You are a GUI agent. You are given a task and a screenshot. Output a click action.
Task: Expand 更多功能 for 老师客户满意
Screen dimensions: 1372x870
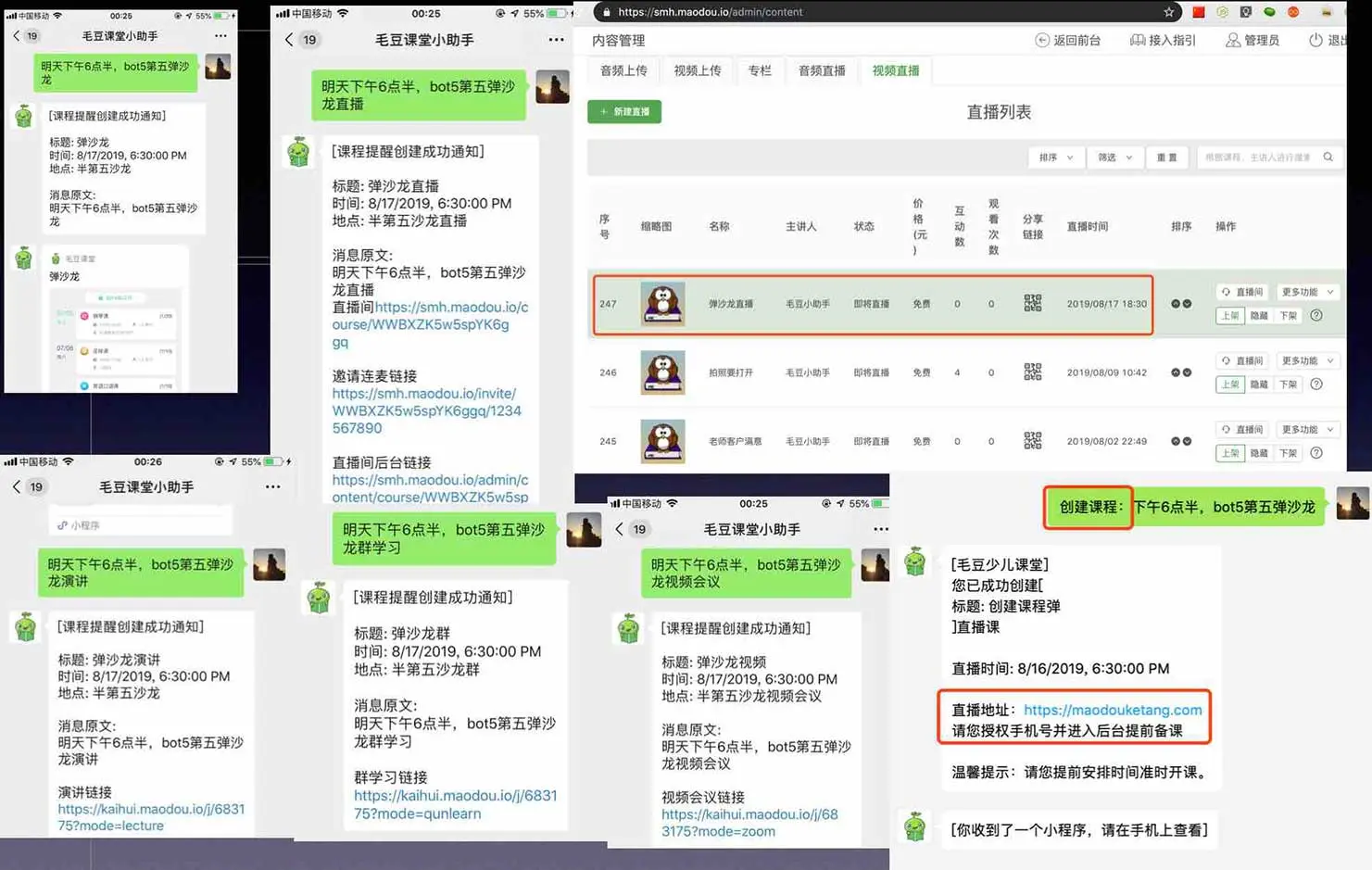tap(1307, 429)
